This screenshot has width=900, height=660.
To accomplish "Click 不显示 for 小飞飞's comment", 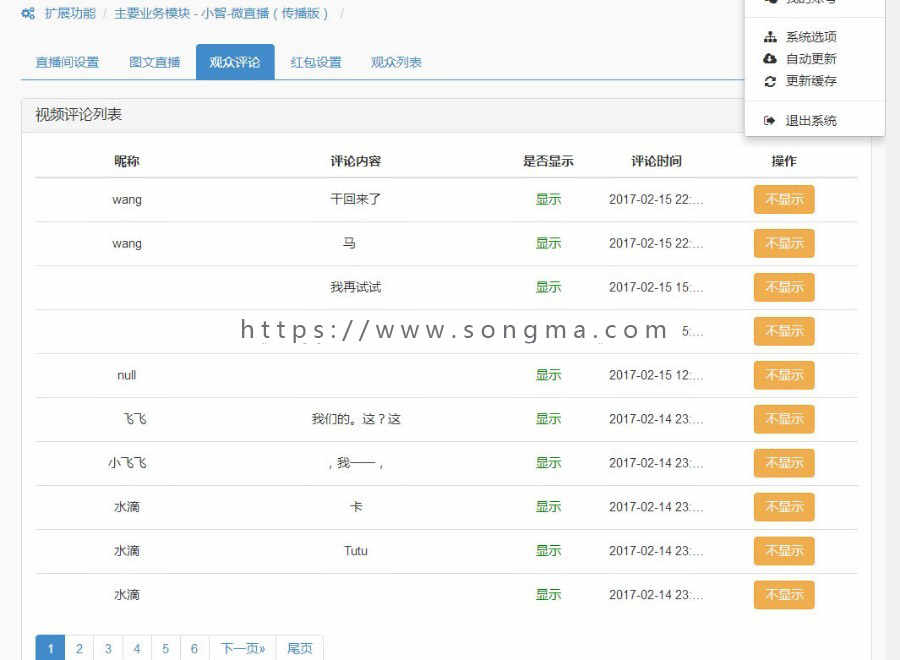I will (x=784, y=463).
